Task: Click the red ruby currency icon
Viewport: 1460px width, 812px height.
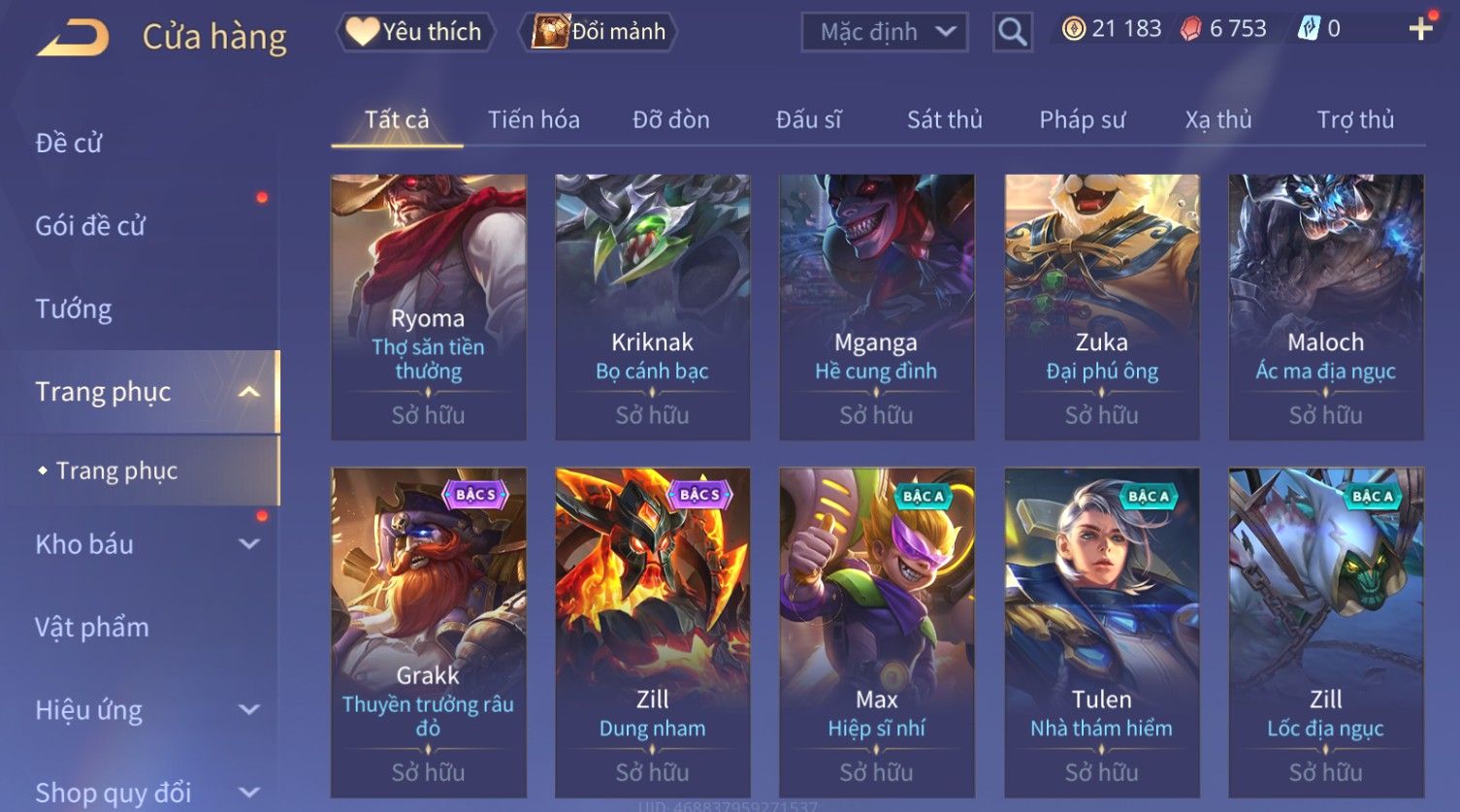Action: tap(1190, 29)
